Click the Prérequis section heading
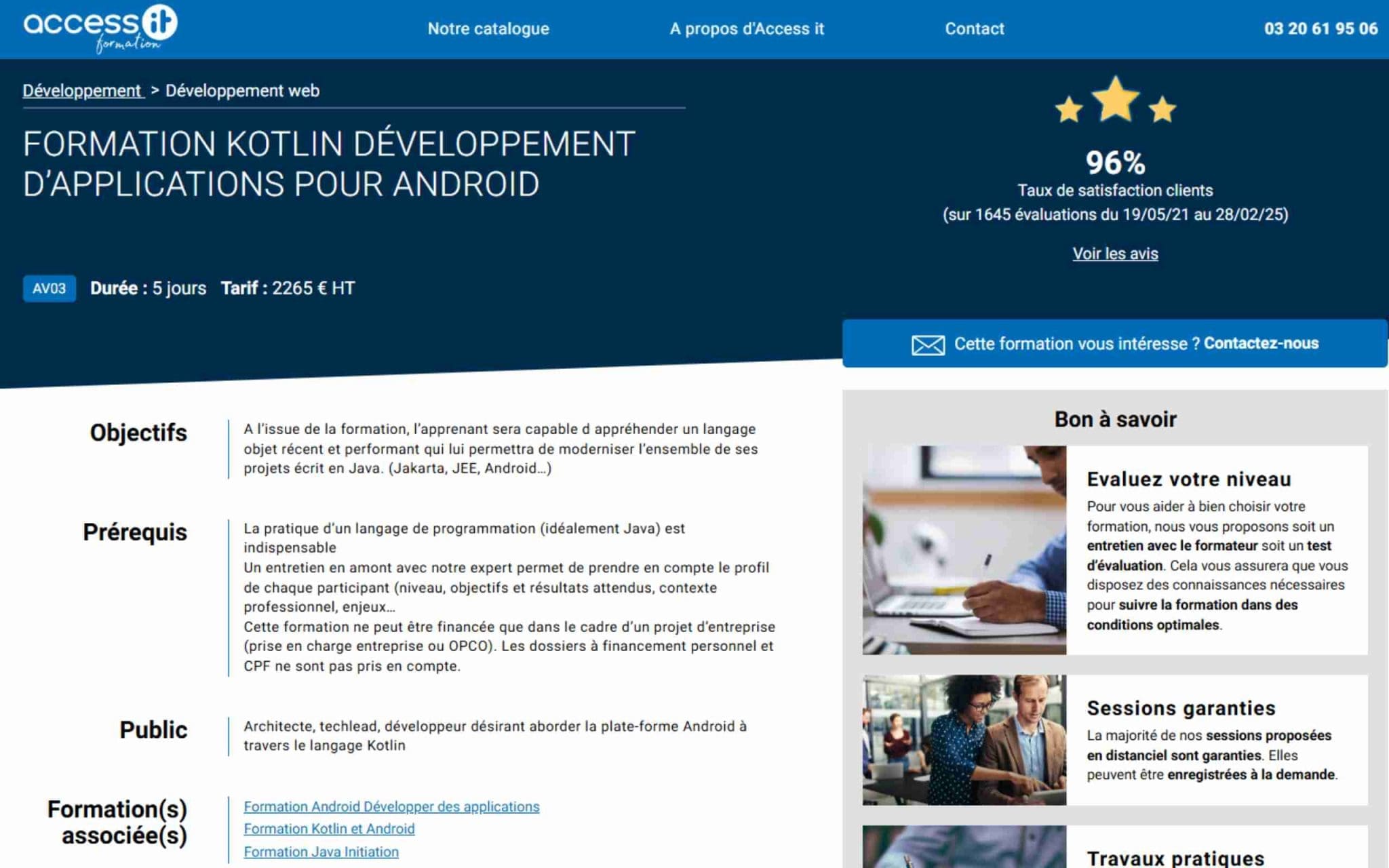The height and width of the screenshot is (868, 1389). tap(135, 532)
